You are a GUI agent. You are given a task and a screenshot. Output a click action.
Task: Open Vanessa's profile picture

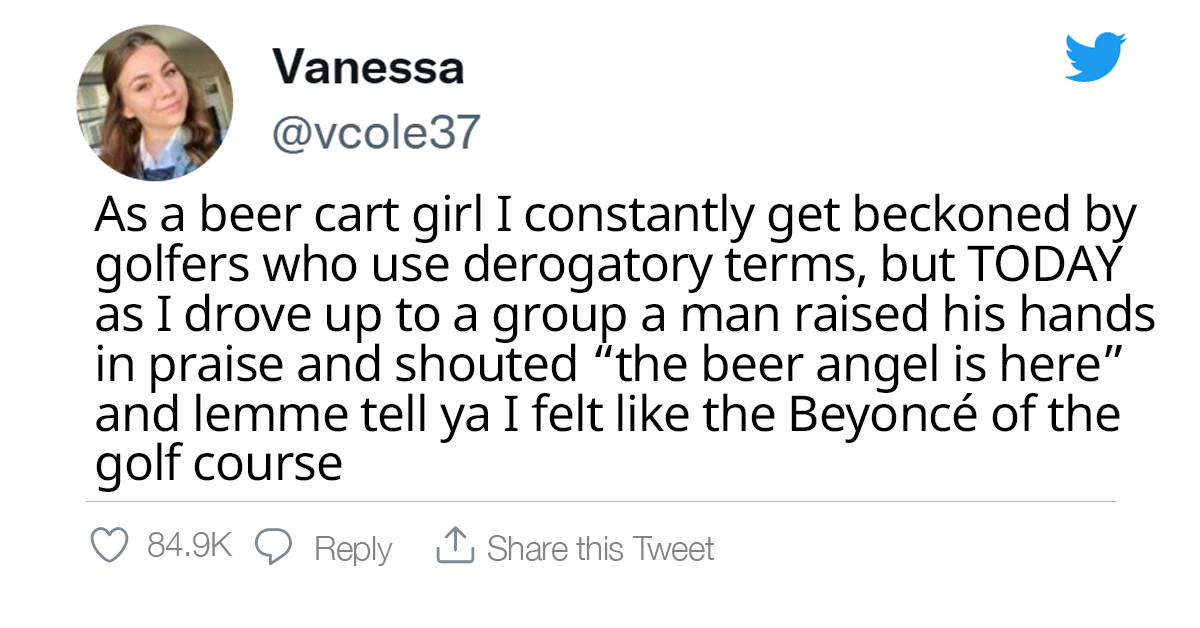pyautogui.click(x=155, y=101)
